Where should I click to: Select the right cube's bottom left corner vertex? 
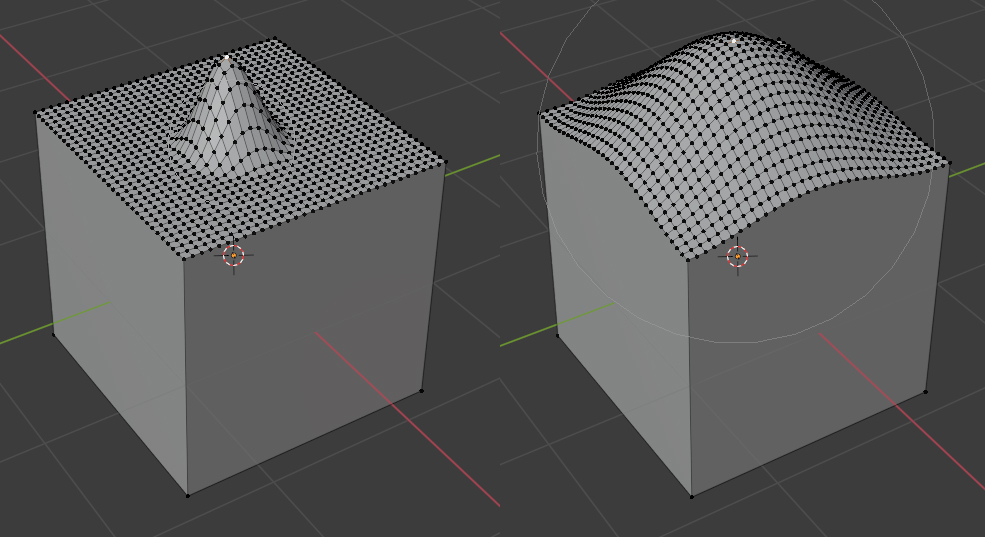tap(558, 335)
